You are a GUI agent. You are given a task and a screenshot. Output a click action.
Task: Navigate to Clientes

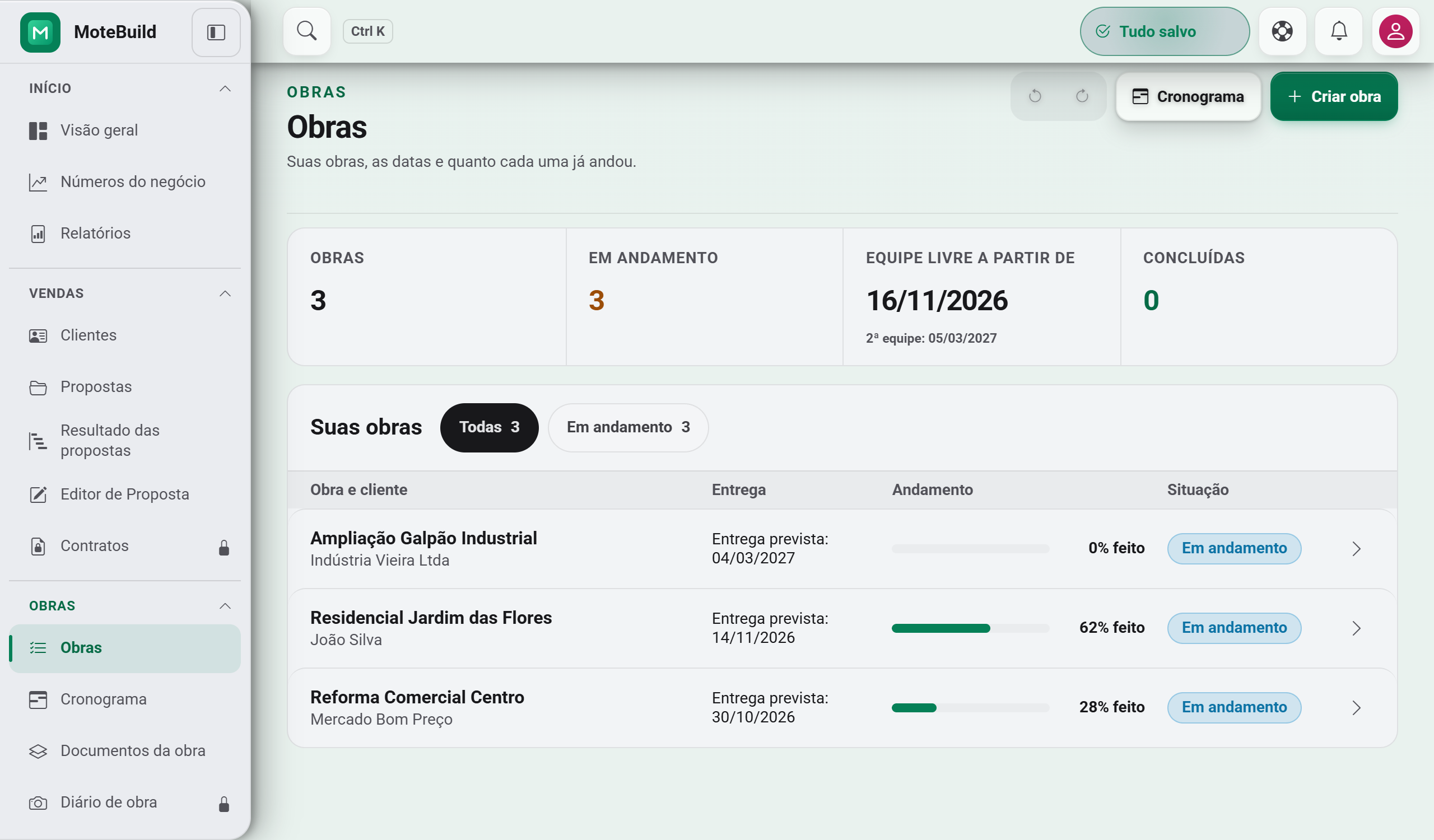tap(125, 335)
